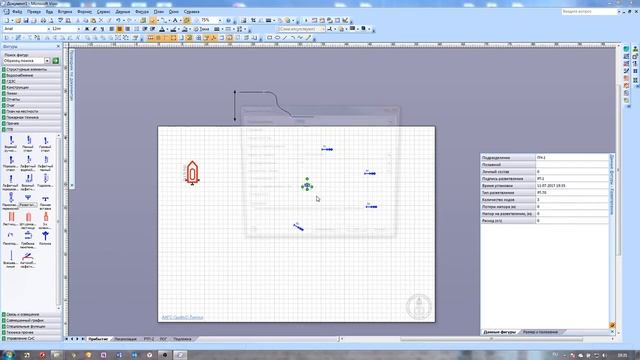Toggle right text alignment
This screenshot has width=640, height=360.
(x=127, y=29)
